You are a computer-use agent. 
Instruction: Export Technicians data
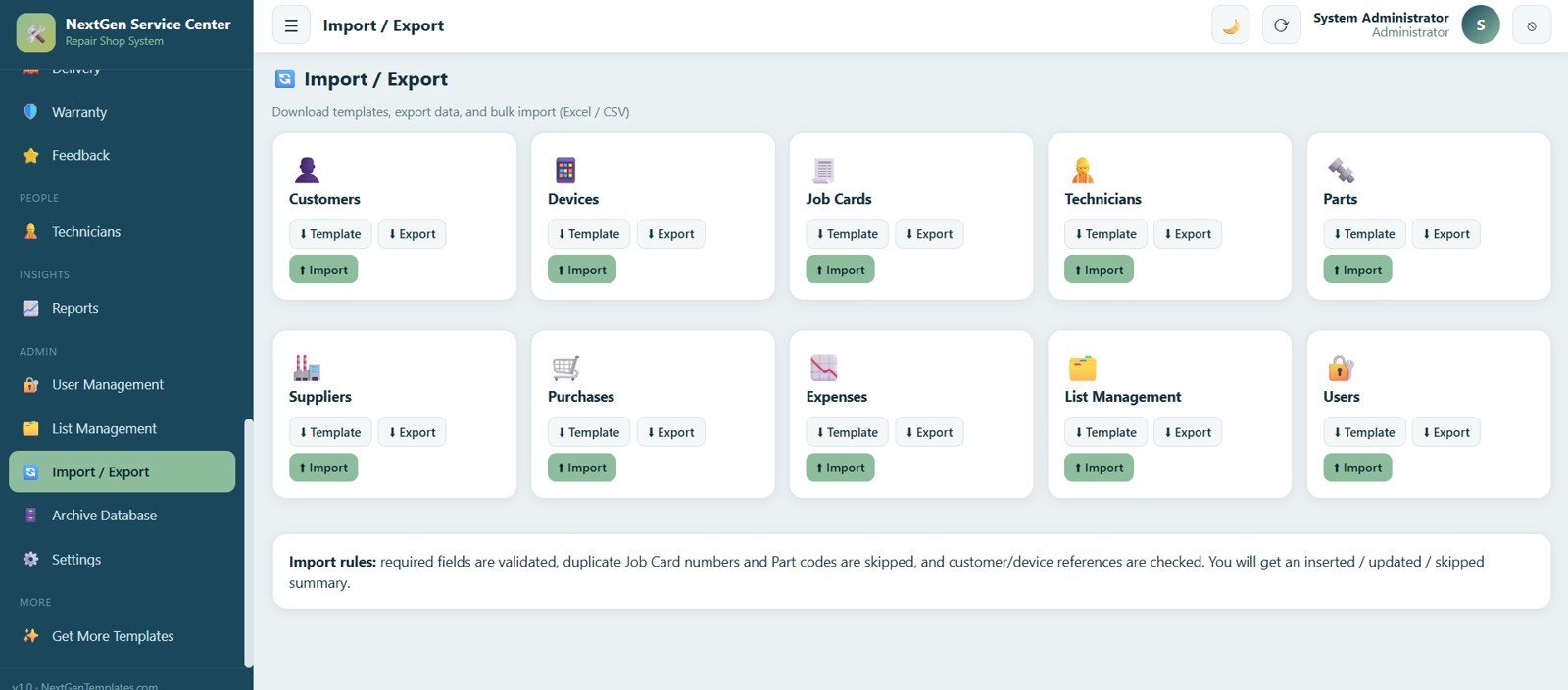click(1188, 234)
